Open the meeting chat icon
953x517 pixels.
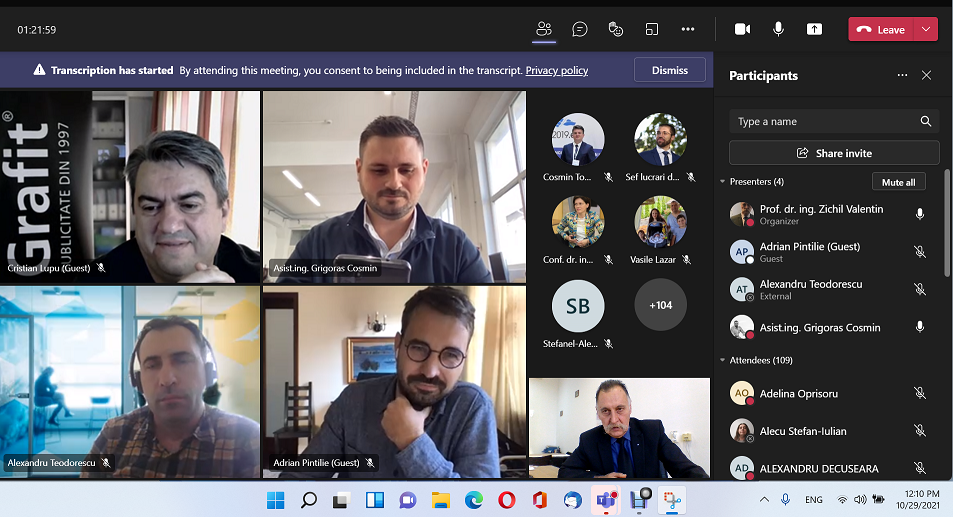(x=580, y=29)
